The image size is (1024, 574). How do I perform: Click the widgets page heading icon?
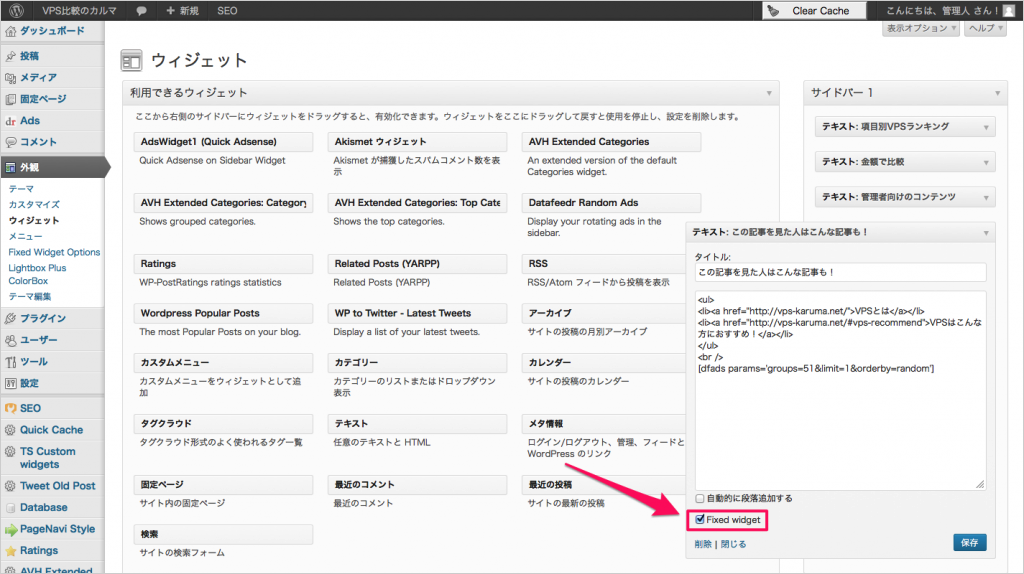tap(131, 61)
